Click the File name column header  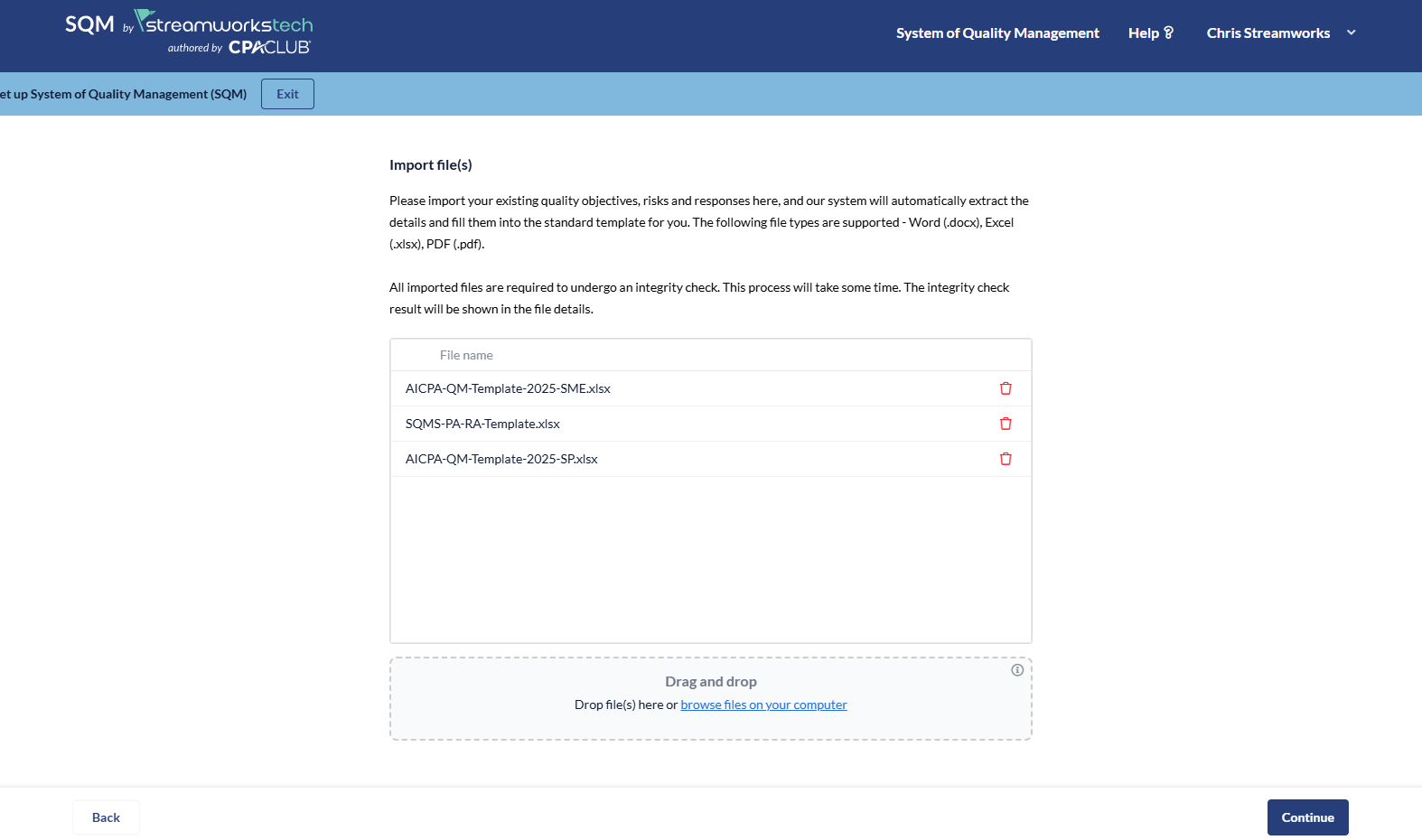coord(466,355)
